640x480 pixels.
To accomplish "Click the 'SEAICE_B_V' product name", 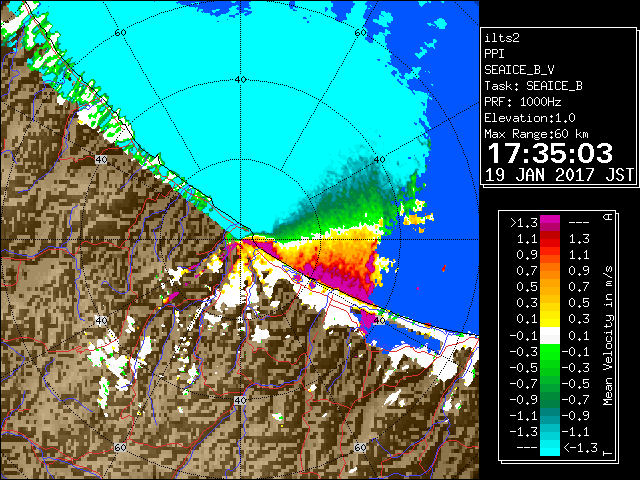I will pos(519,70).
